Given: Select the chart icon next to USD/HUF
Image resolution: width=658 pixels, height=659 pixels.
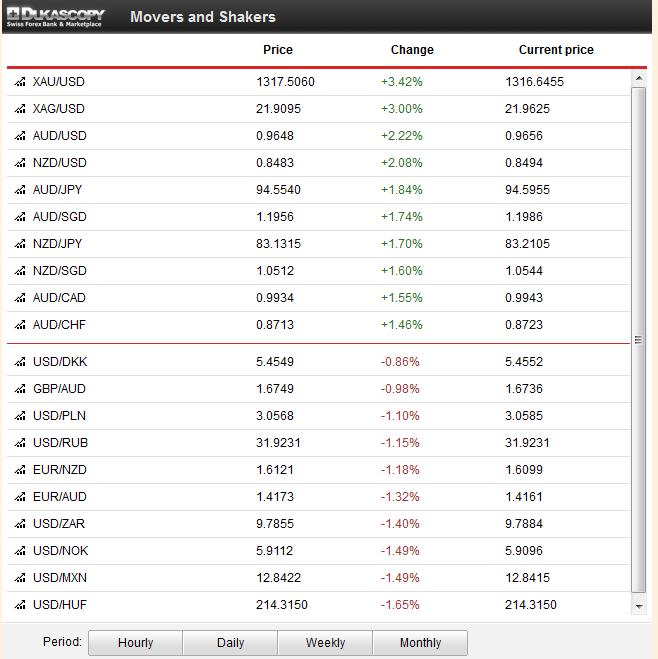Looking at the screenshot, I should tap(20, 605).
